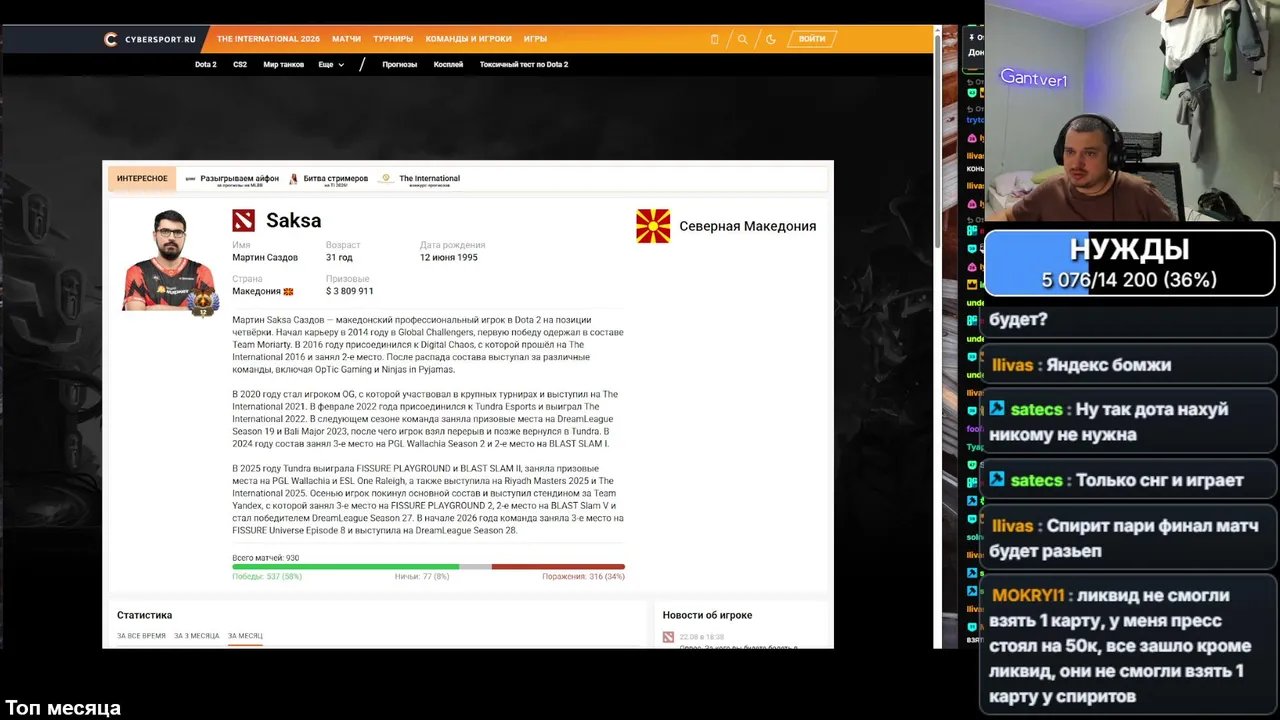The image size is (1280, 720).
Task: Toggle dark theme moon icon
Action: [770, 39]
